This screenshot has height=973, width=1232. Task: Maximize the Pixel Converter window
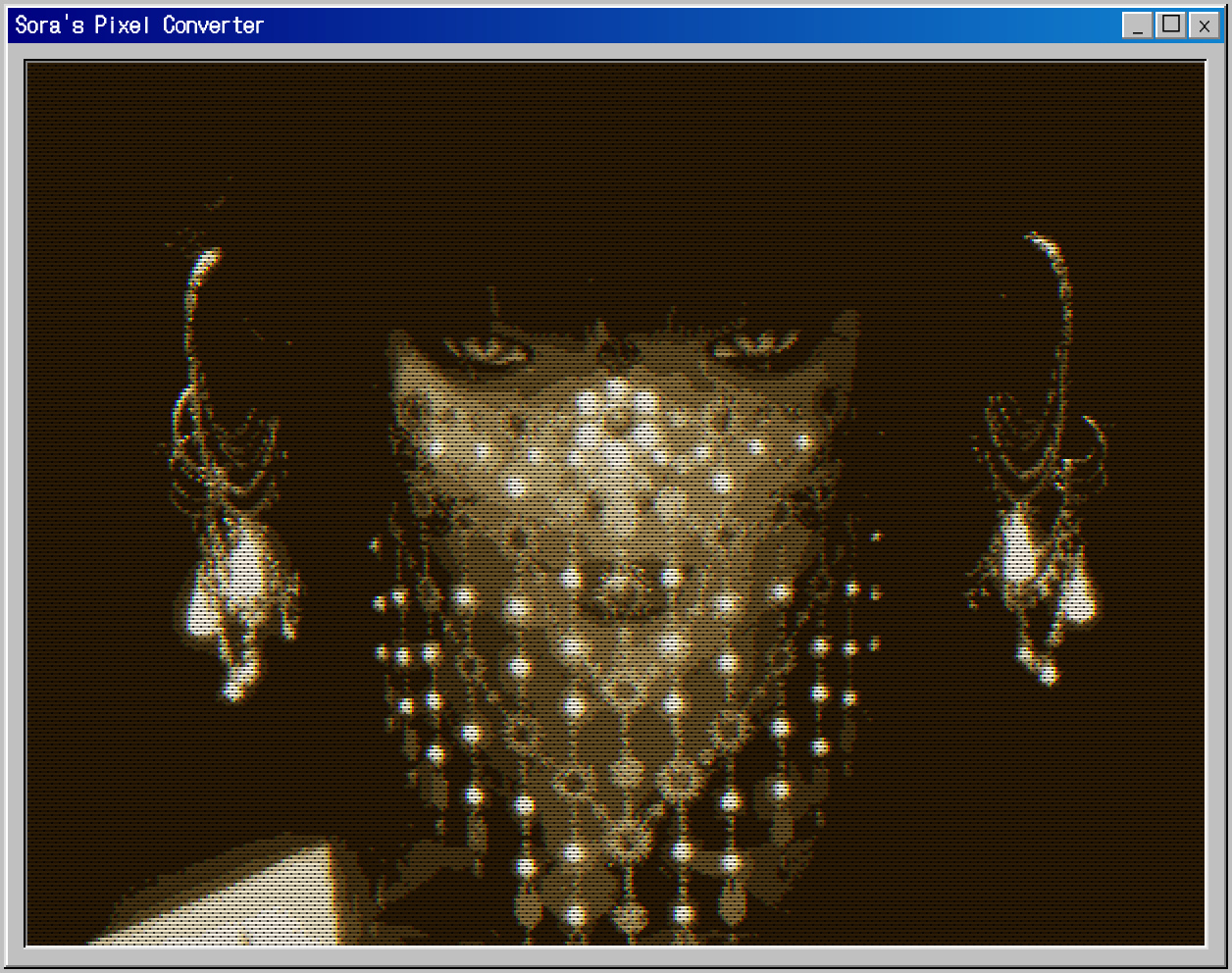(1170, 26)
